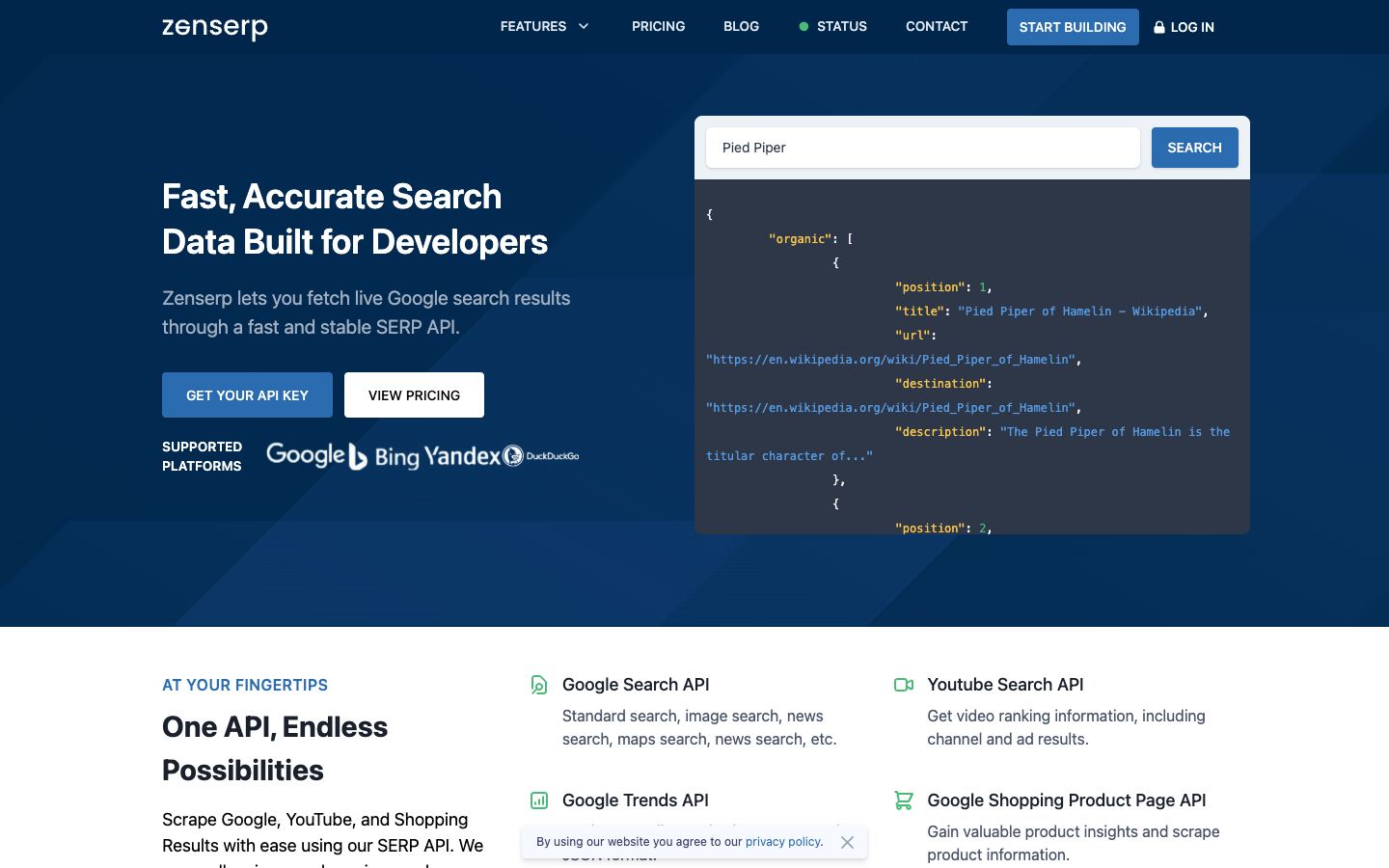
Task: Go to the Pricing page
Action: tap(658, 26)
